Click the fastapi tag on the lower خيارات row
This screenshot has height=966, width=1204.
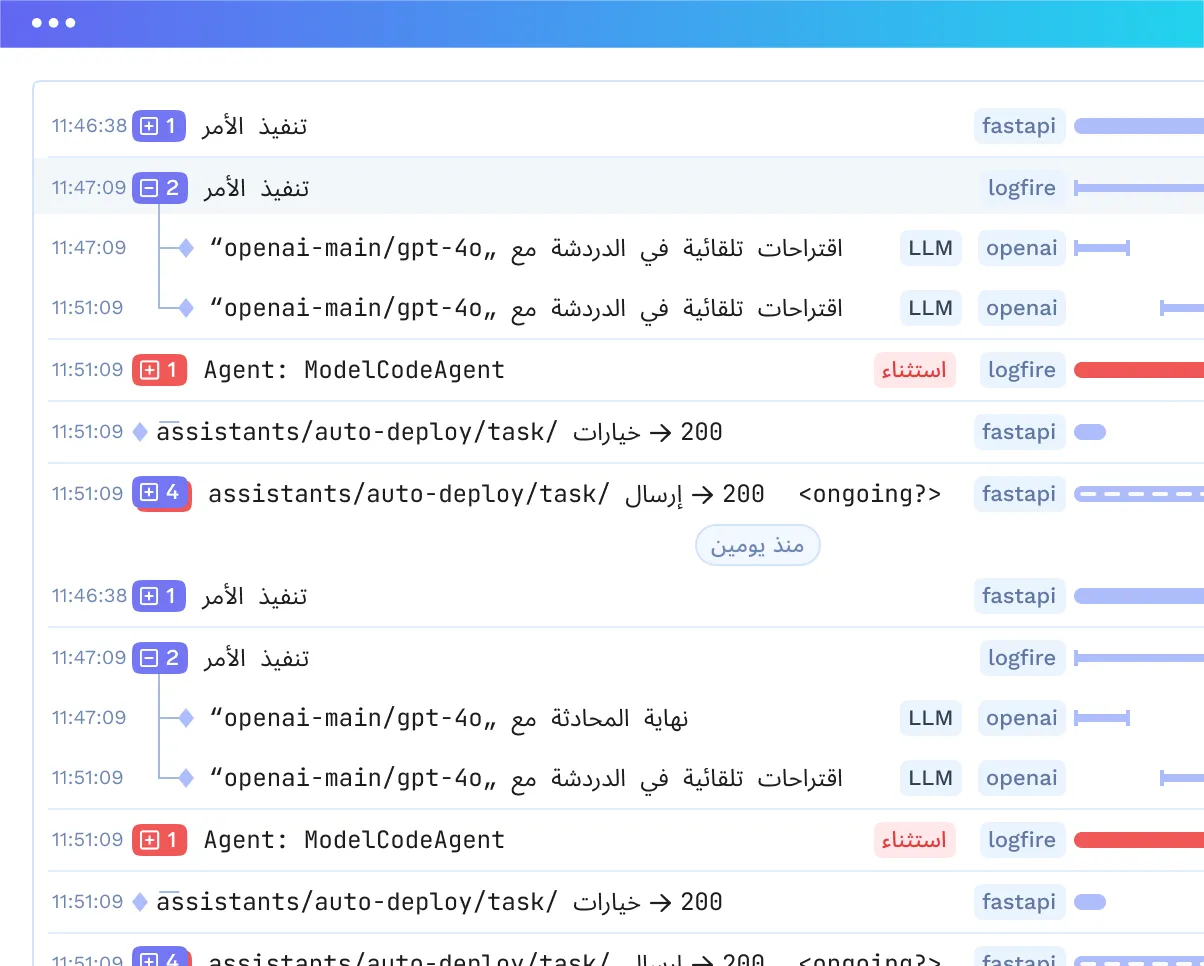point(1019,902)
